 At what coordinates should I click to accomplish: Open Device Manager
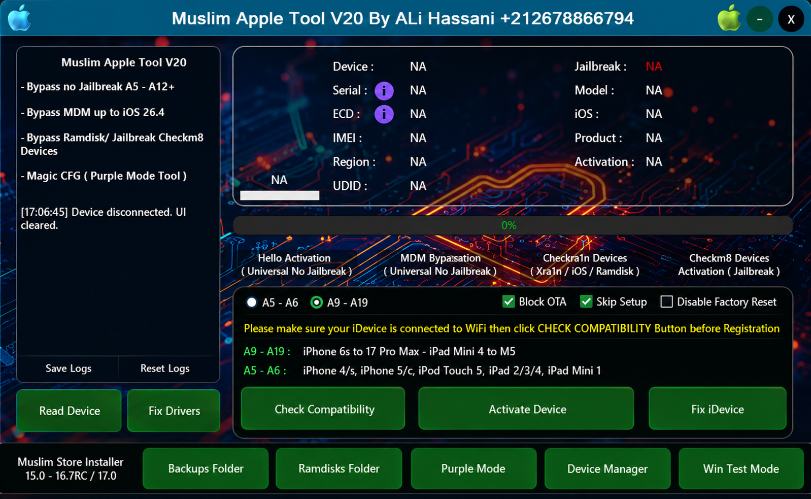click(x=607, y=468)
